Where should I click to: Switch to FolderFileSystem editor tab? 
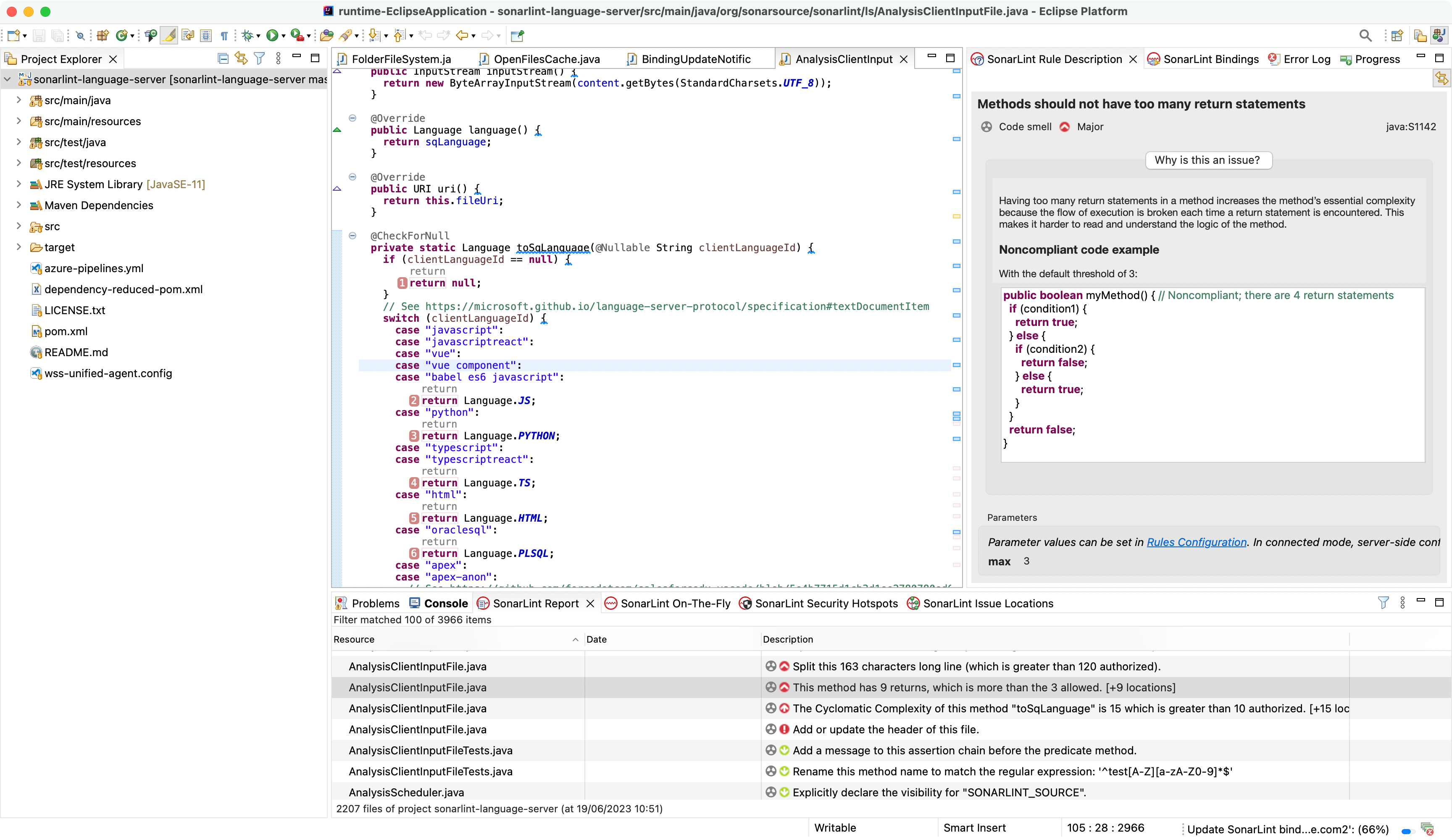click(x=395, y=59)
